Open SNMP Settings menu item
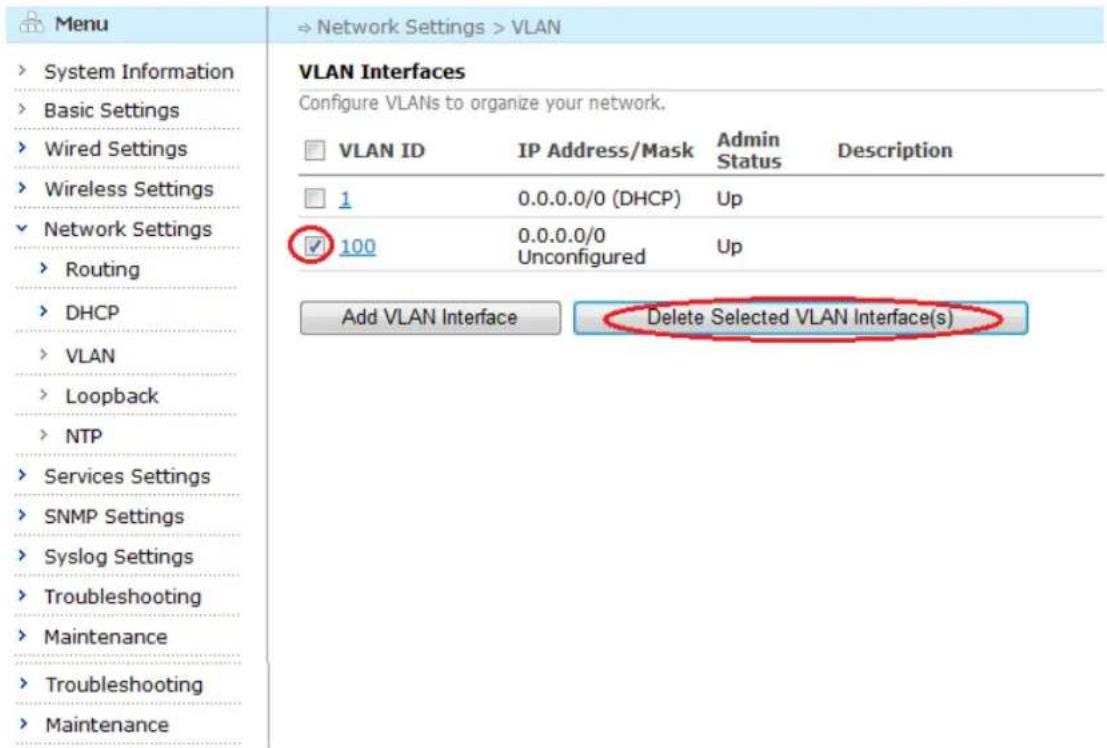This screenshot has height=748, width=1107. pos(114,516)
